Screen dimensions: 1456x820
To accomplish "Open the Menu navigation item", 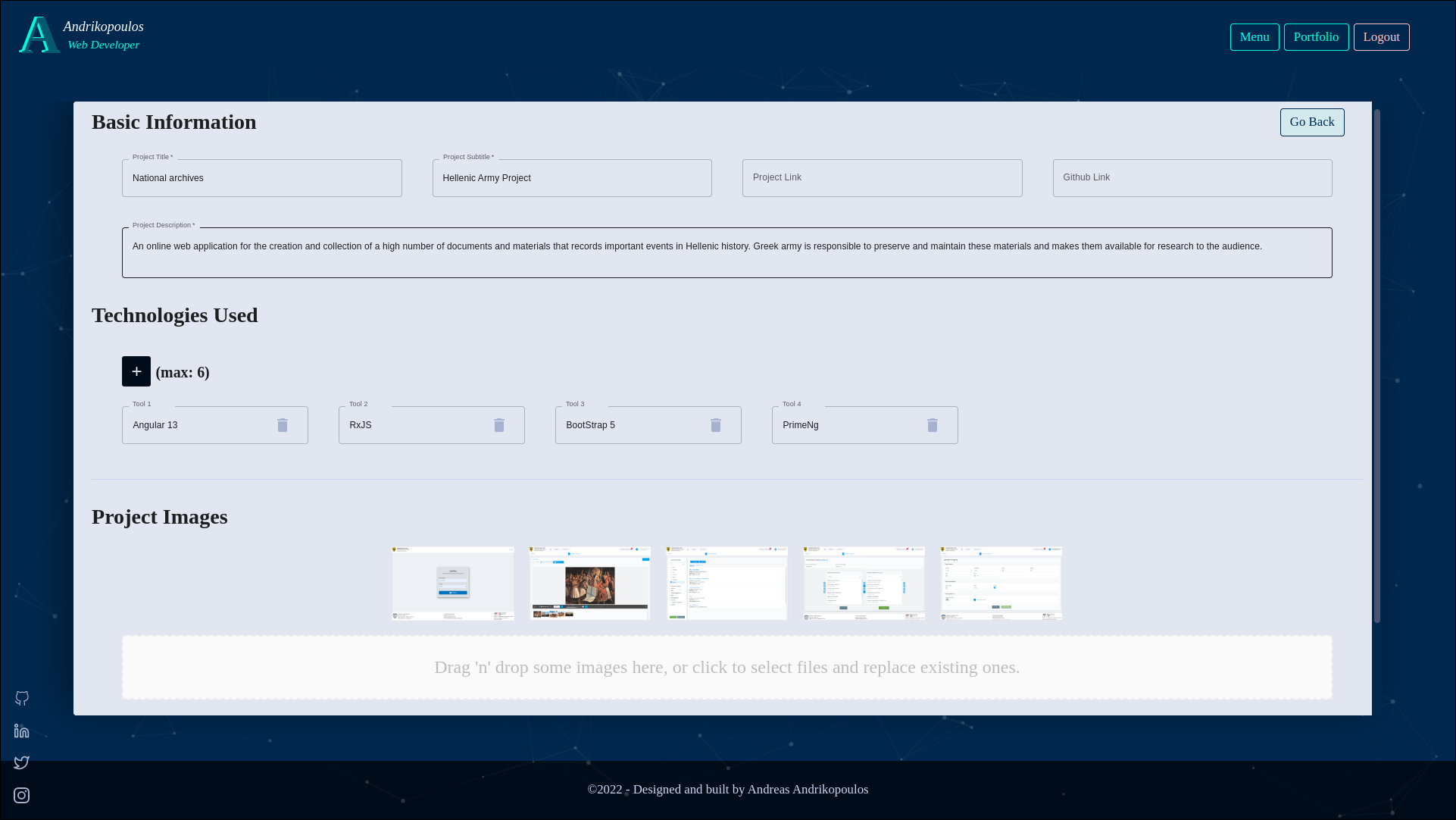I will (x=1254, y=37).
